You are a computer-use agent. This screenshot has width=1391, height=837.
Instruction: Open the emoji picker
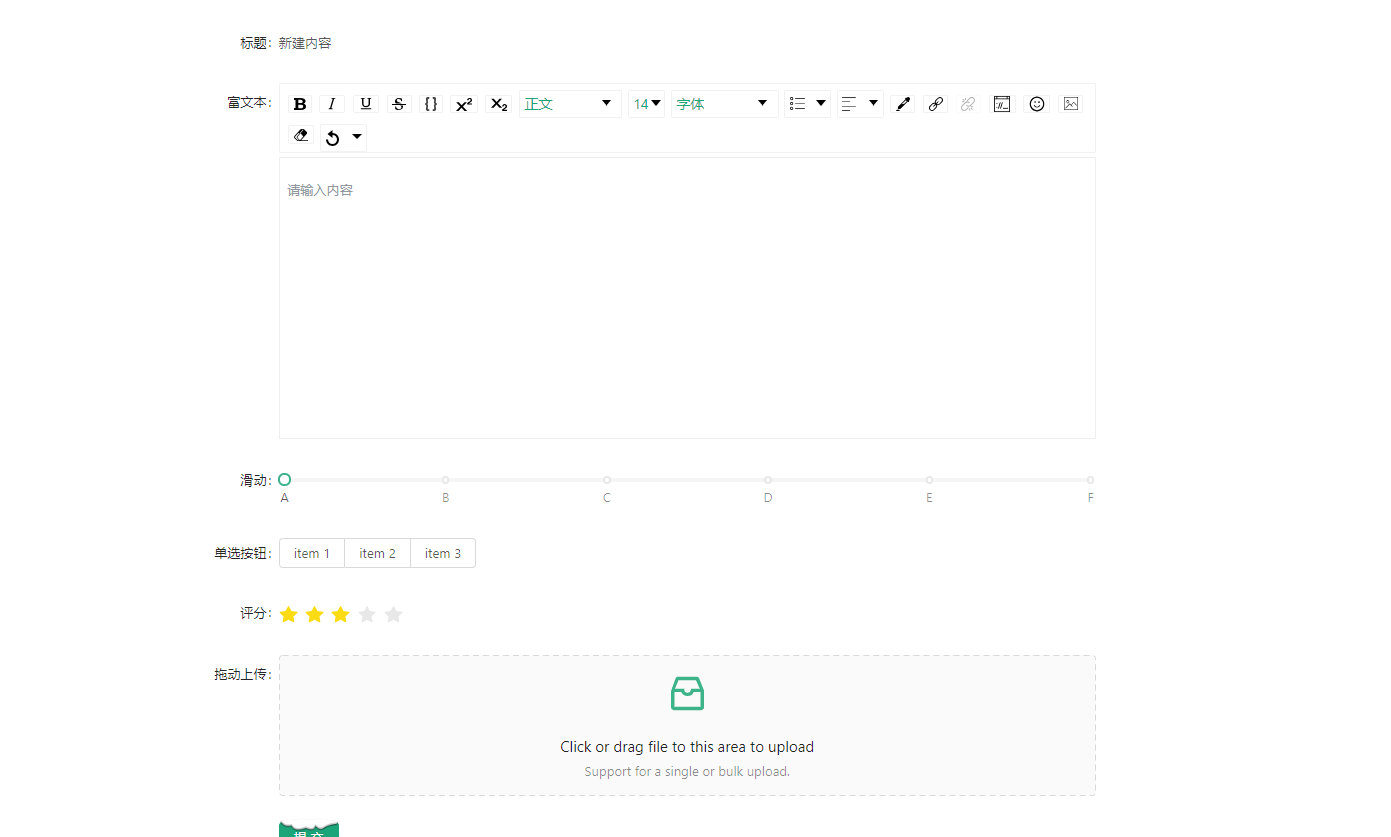click(1037, 104)
